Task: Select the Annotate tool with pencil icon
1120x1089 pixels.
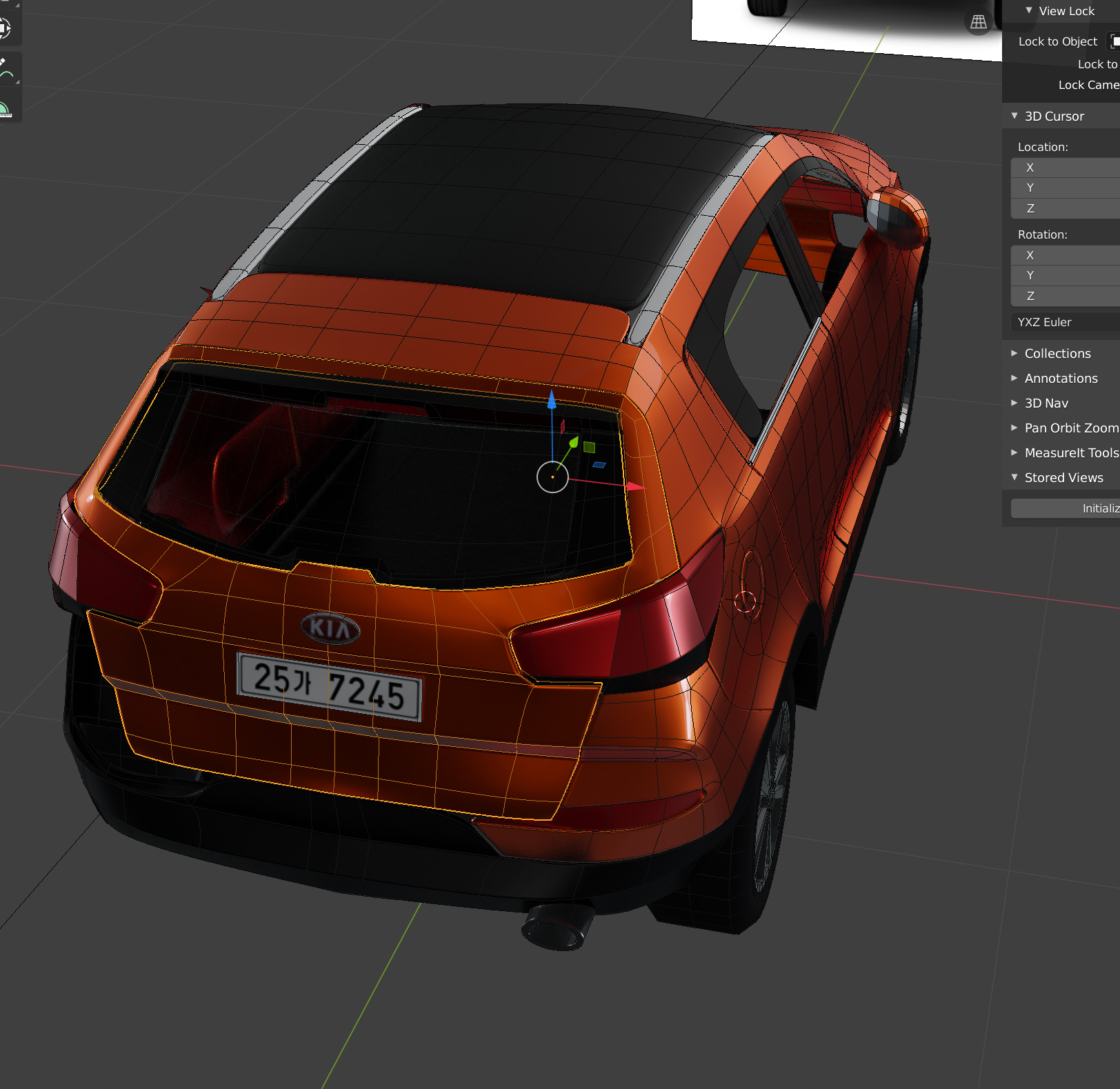Action: (x=5, y=68)
